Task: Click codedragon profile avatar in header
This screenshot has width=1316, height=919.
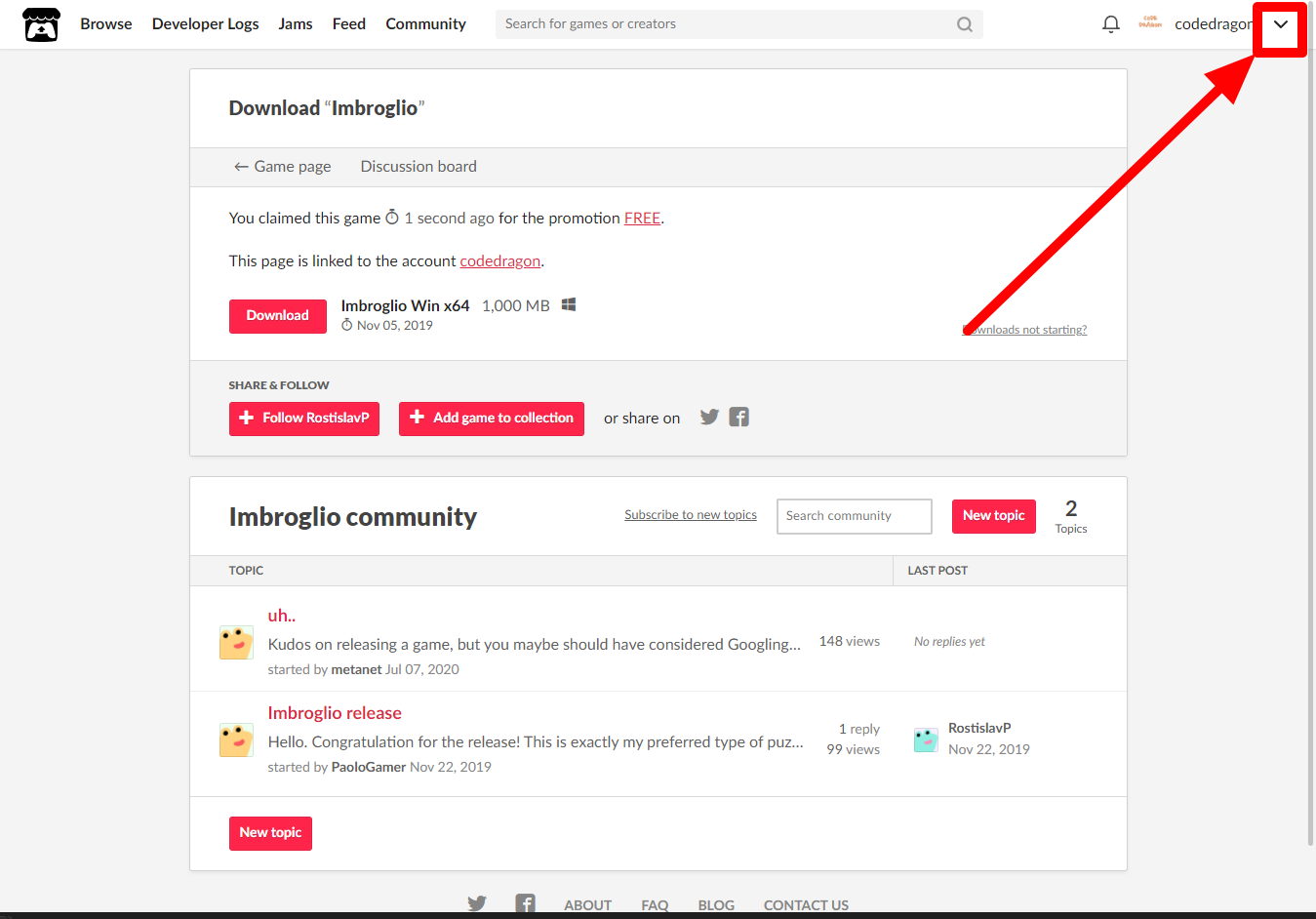Action: [1150, 23]
